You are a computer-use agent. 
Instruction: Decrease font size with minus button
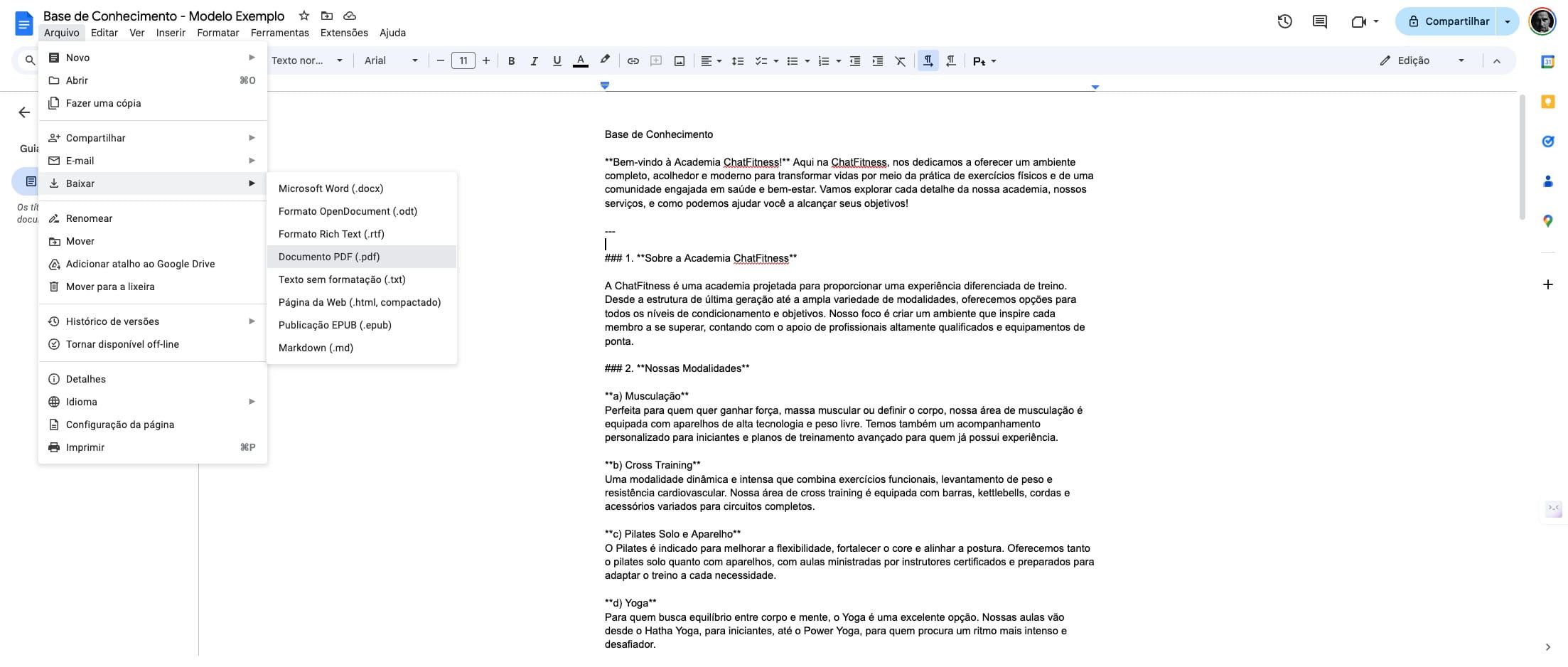click(x=440, y=61)
